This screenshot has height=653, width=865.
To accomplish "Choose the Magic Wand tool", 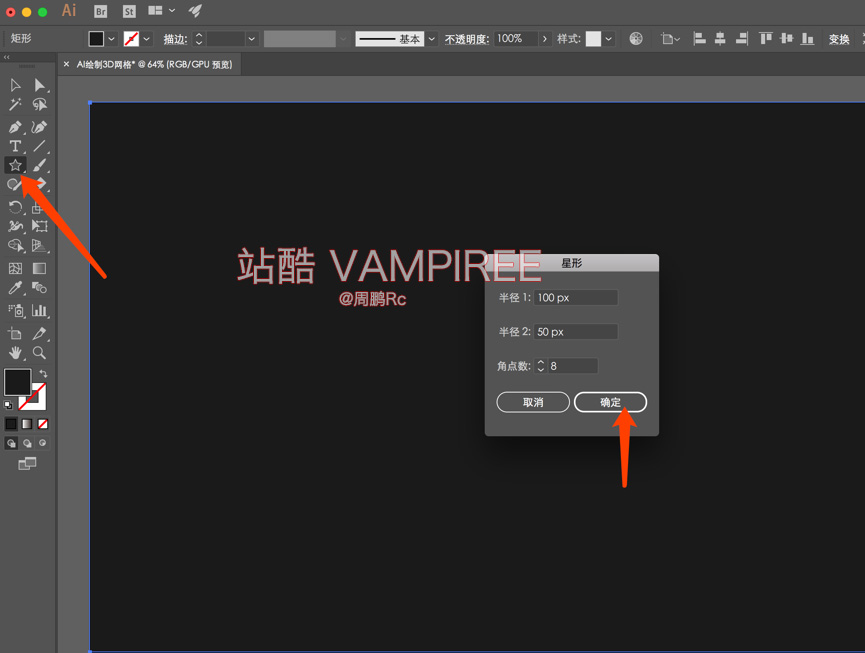I will tap(15, 104).
